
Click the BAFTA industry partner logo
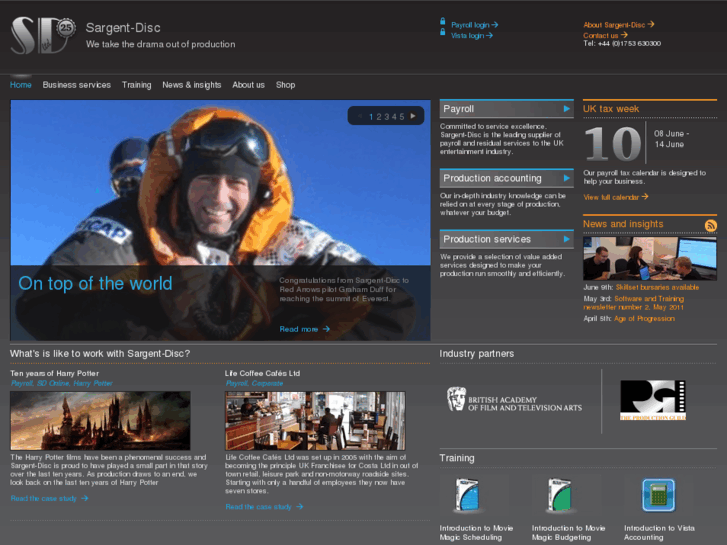pyautogui.click(x=514, y=399)
